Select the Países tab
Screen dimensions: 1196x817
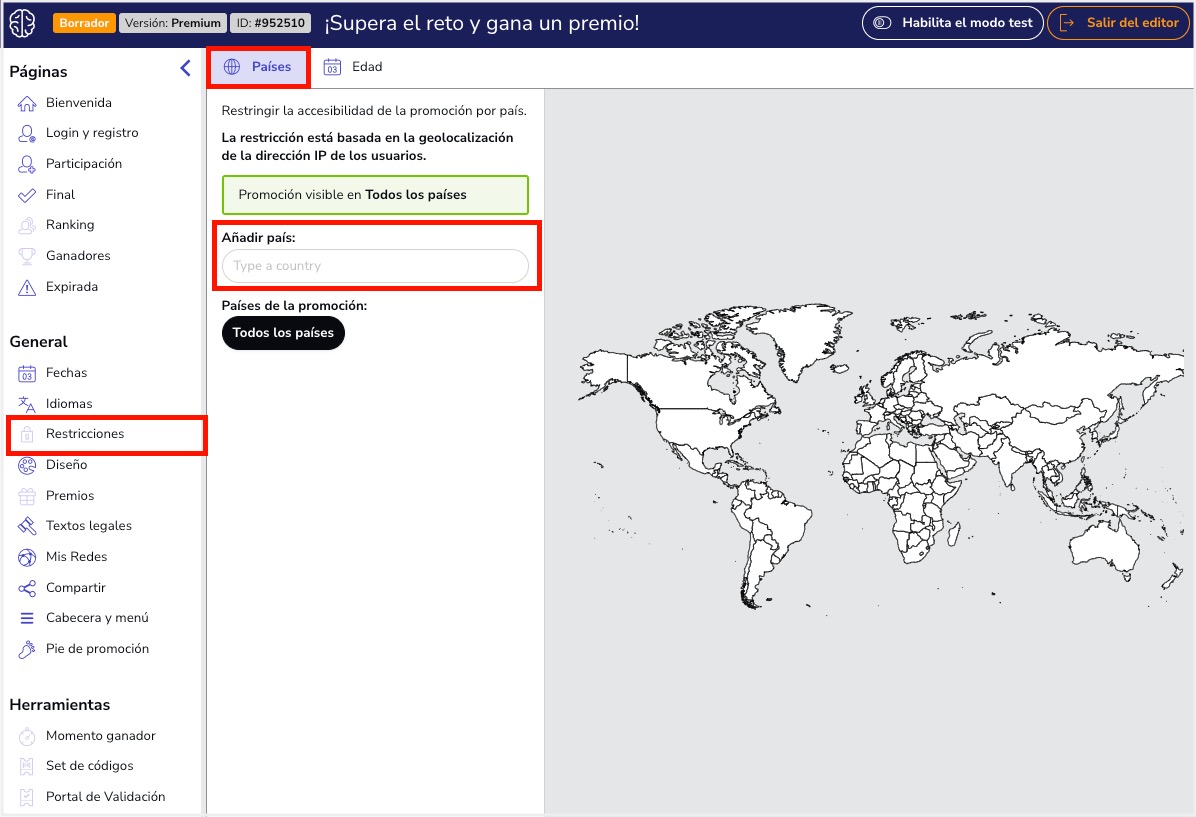[x=258, y=67]
